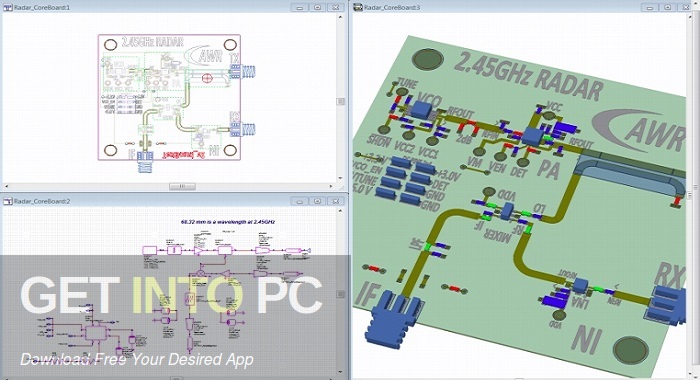Click scroll-up arrow in Radar_CoreBoard:2 window
Image resolution: width=700 pixels, height=380 pixels.
pos(341,210)
